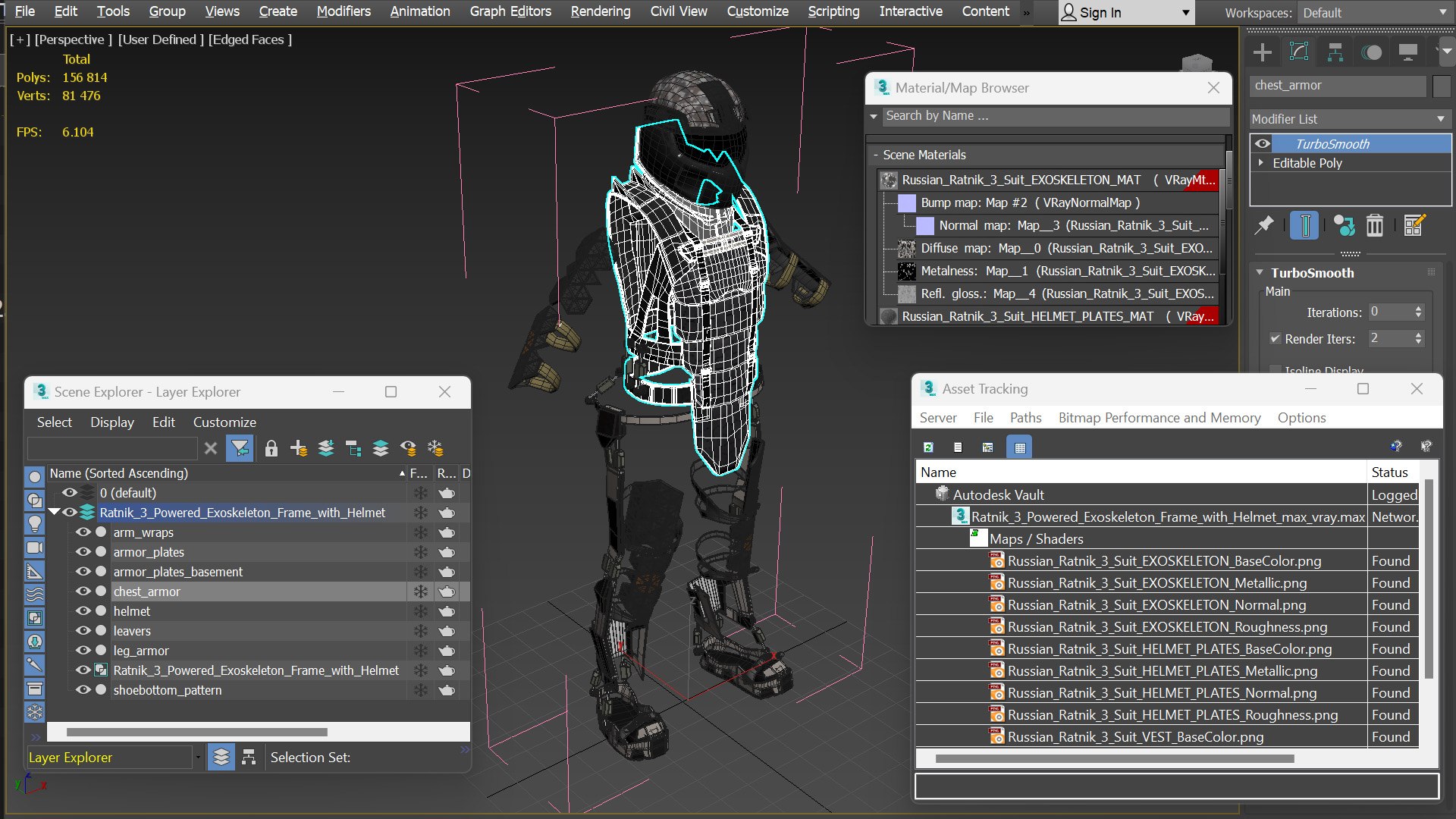Image resolution: width=1456 pixels, height=819 pixels.
Task: Click the selection filter funnel icon
Action: [x=240, y=448]
